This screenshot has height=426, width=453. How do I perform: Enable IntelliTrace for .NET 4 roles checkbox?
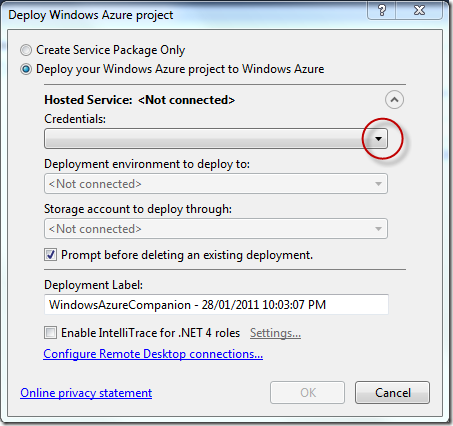[x=50, y=333]
